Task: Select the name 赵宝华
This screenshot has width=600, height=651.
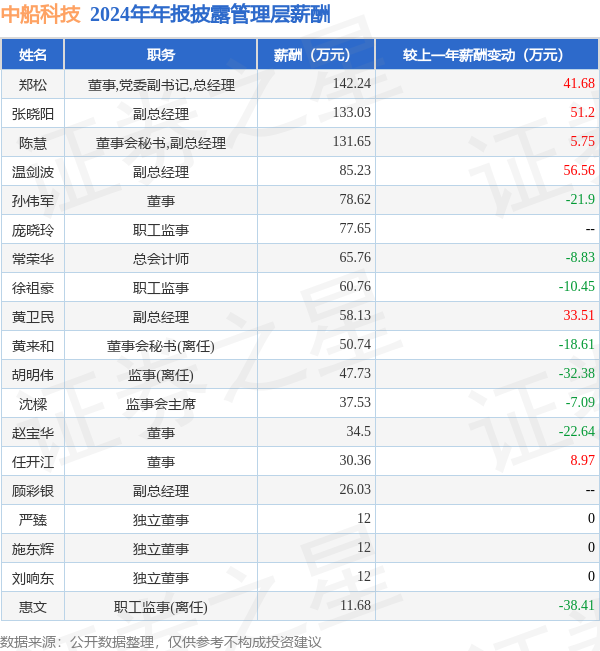Action: click(33, 433)
